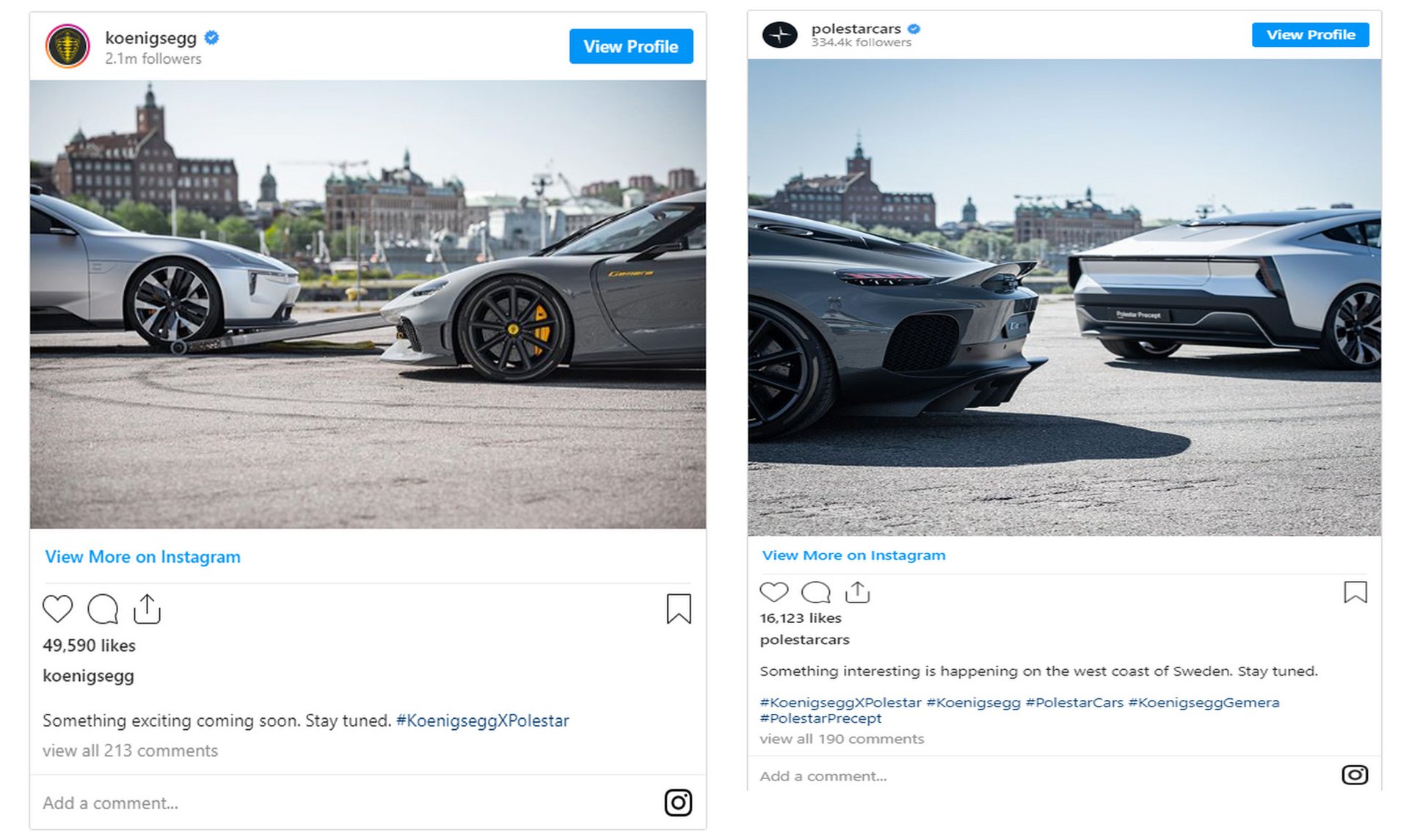This screenshot has width=1409, height=840.
Task: Open View More on Instagram under koenigsegg
Action: pos(142,557)
